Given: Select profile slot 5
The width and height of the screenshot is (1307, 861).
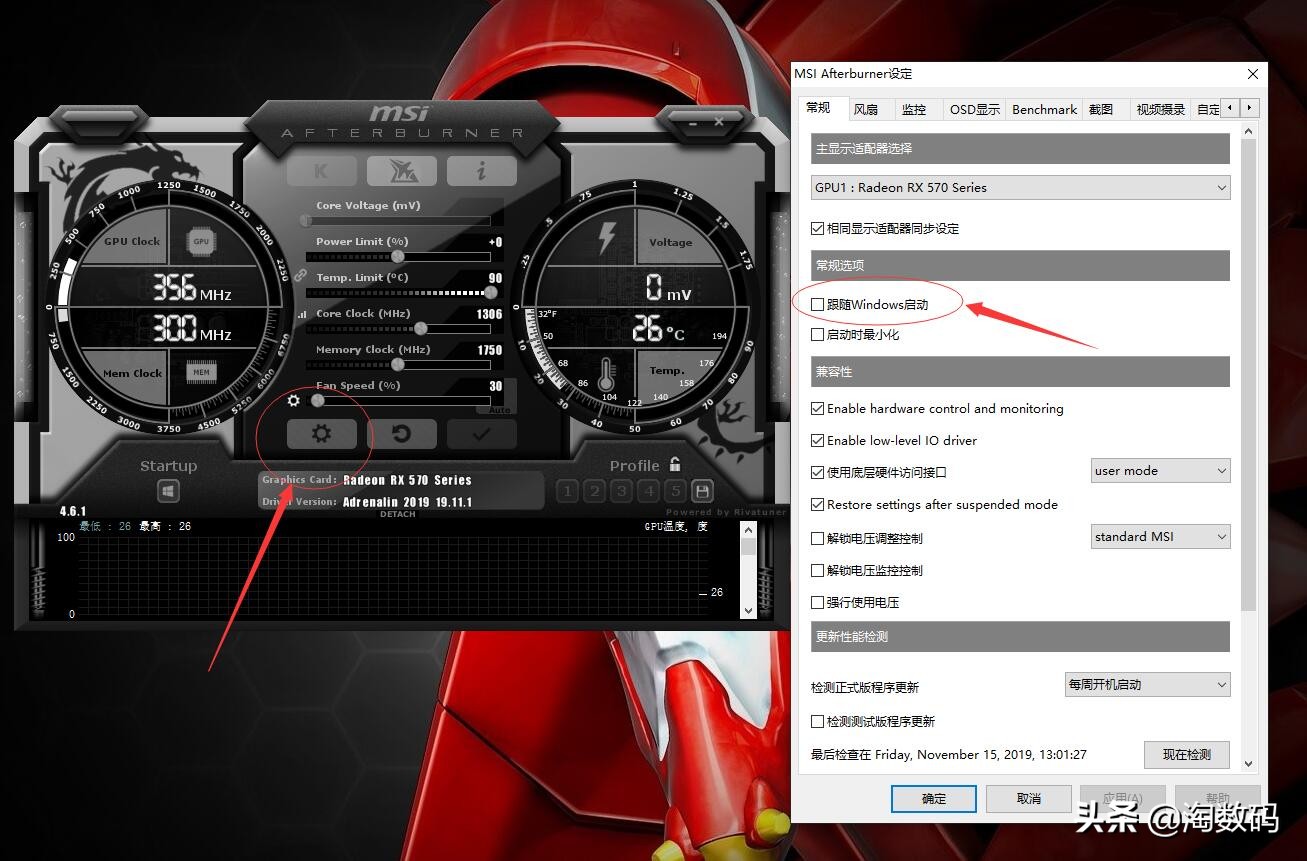Looking at the screenshot, I should 676,491.
